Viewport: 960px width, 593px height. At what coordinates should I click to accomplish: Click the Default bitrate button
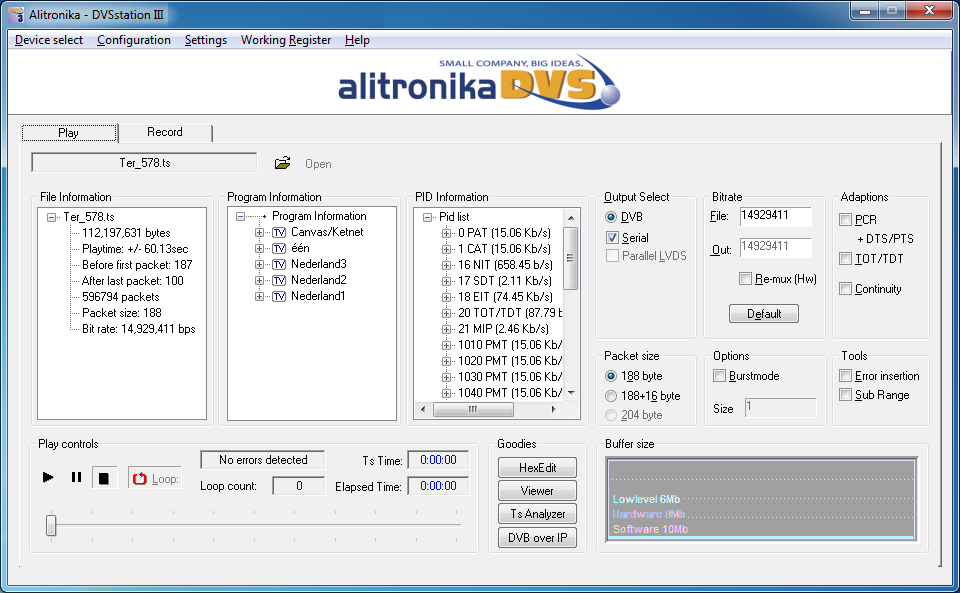point(764,314)
